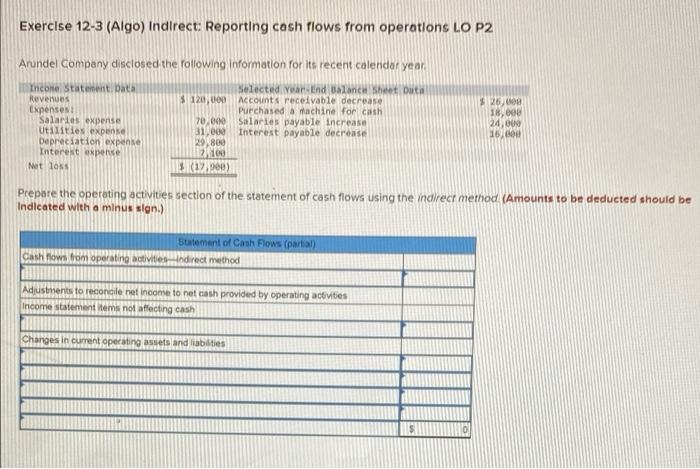Click 'Purchased a machine for cash' label
This screenshot has width=700, height=469.
click(x=310, y=111)
